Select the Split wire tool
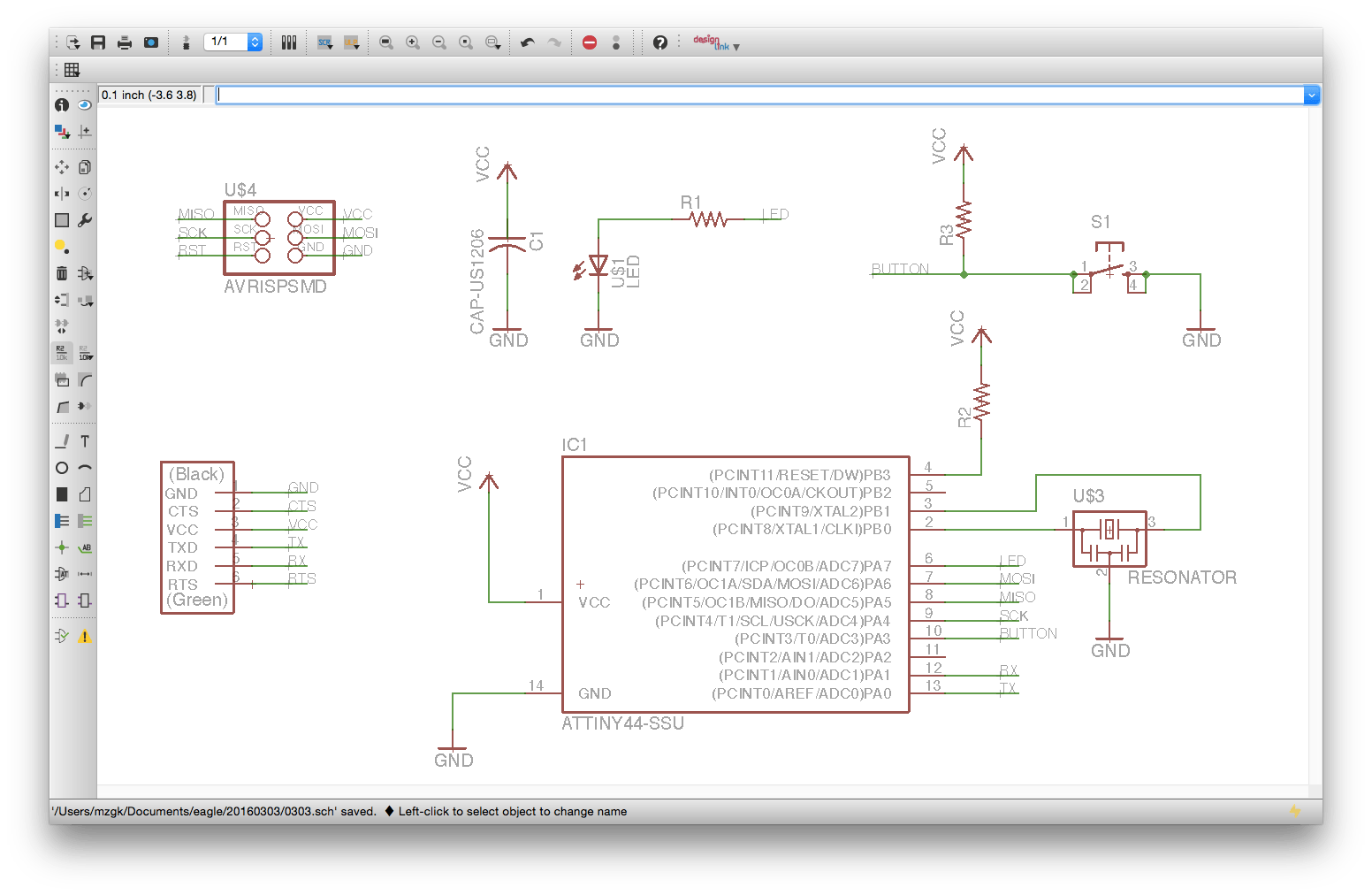Screen dimensions: 1372x895 tap(62, 406)
